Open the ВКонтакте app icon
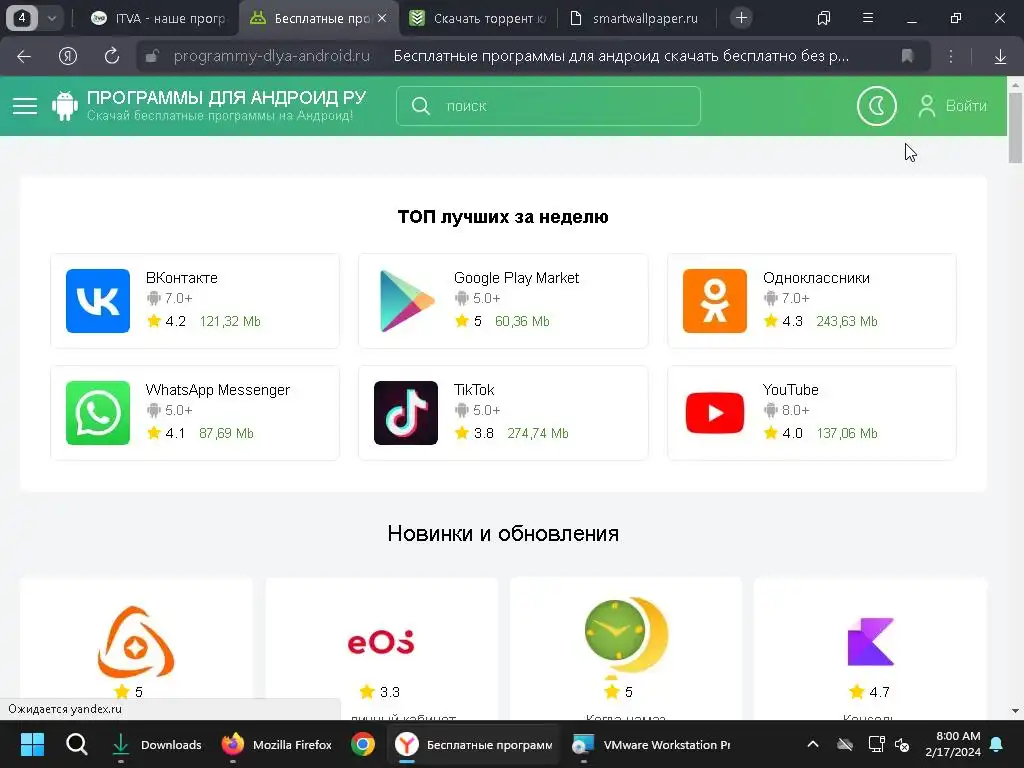Screen dimensions: 1024x768 coord(98,300)
